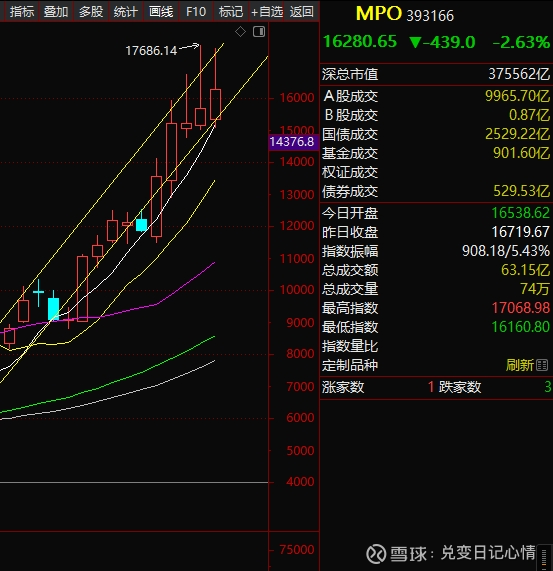This screenshot has width=553, height=571.
Task: Click the 涨家数 rising count label
Action: click(x=343, y=387)
